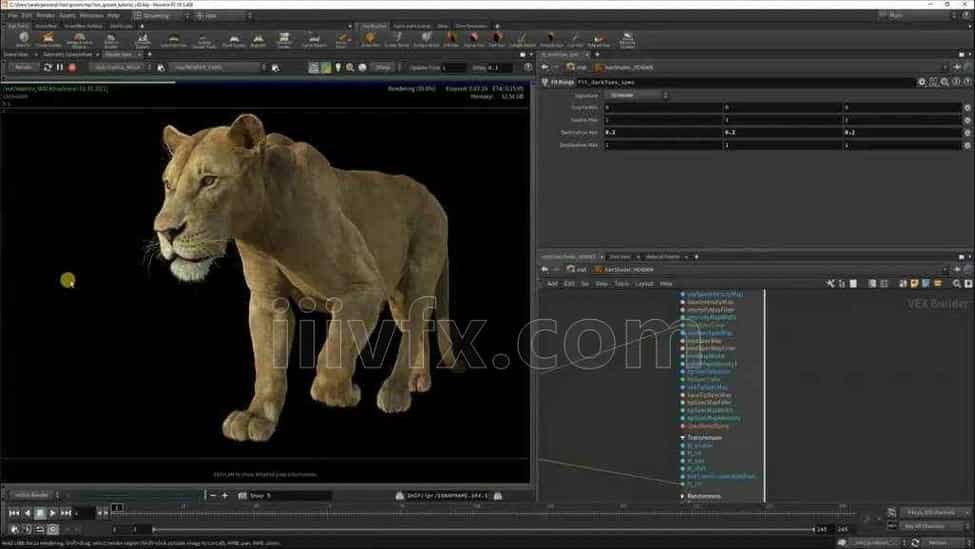Screen dimensions: 975x549
Task: Pause the render in Render View
Action: pos(60,67)
